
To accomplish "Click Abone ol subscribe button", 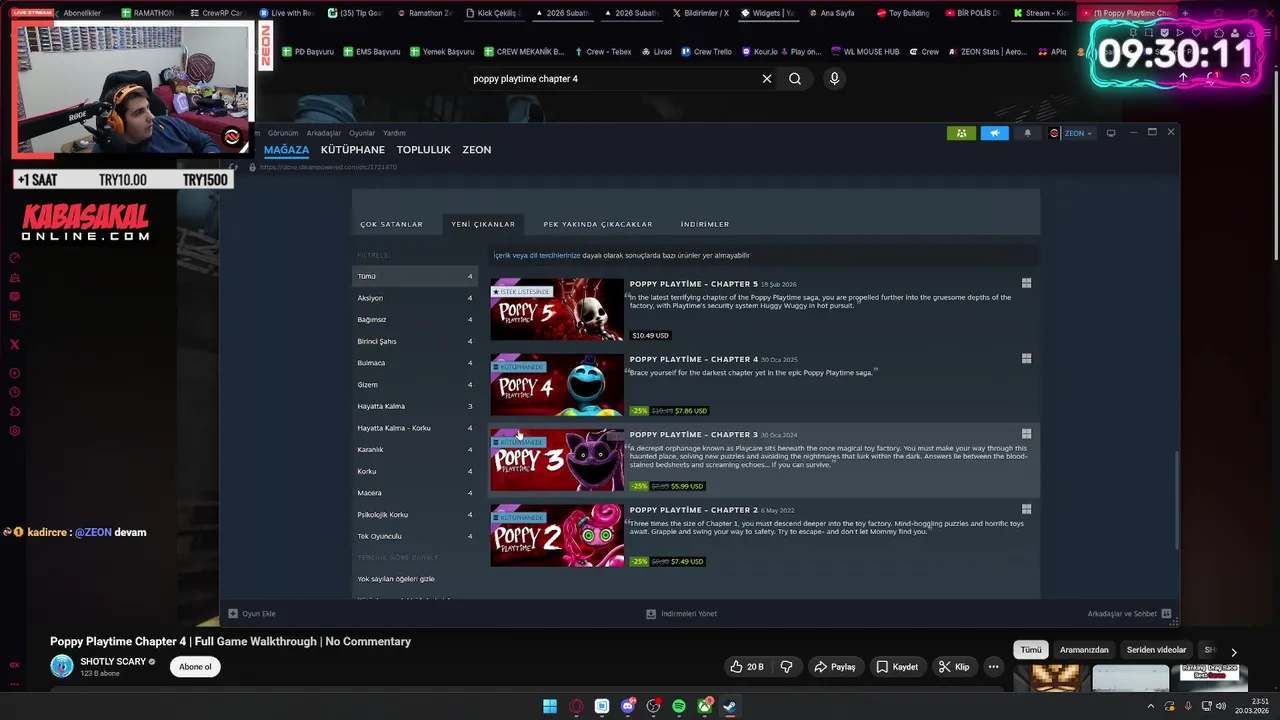I will [195, 667].
